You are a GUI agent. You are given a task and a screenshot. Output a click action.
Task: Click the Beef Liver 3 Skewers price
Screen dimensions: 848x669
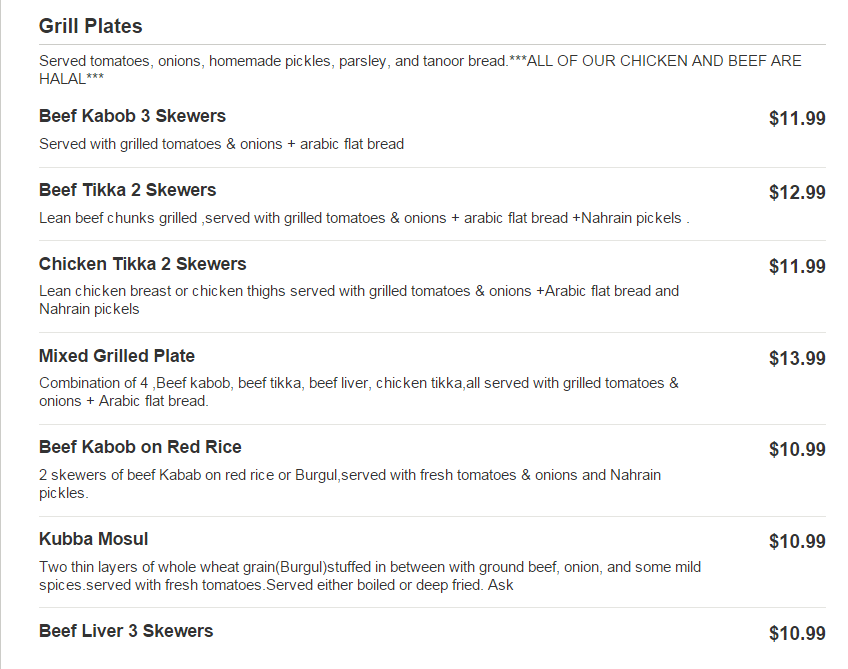click(797, 634)
